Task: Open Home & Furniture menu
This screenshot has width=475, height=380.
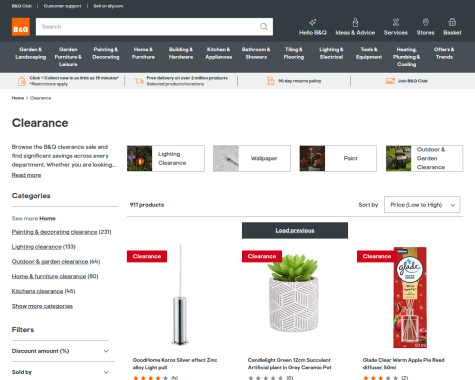Action: [x=143, y=53]
